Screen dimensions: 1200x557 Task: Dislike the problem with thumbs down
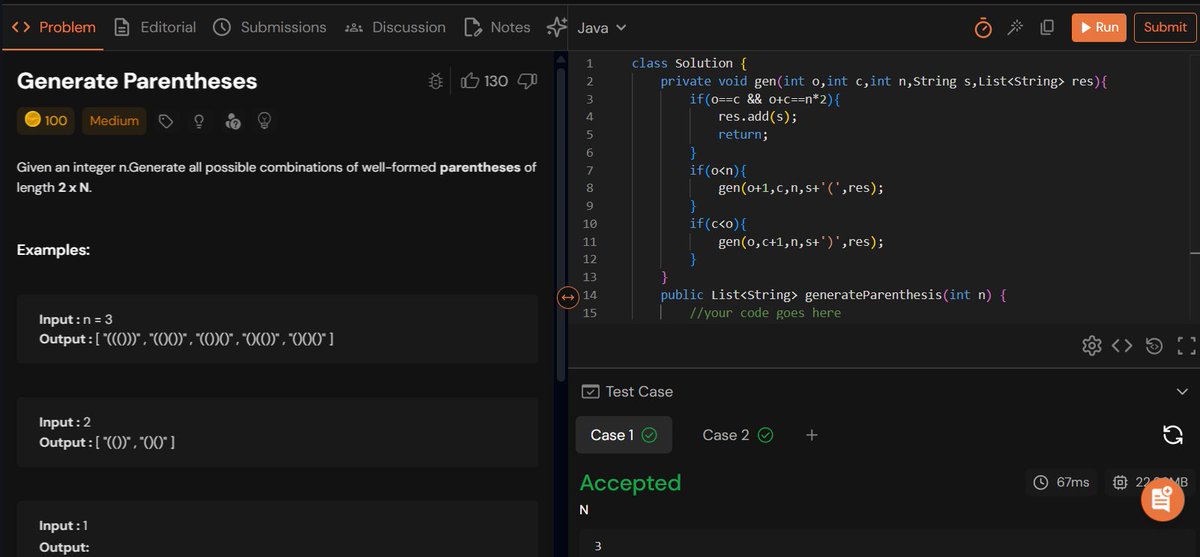(x=527, y=81)
